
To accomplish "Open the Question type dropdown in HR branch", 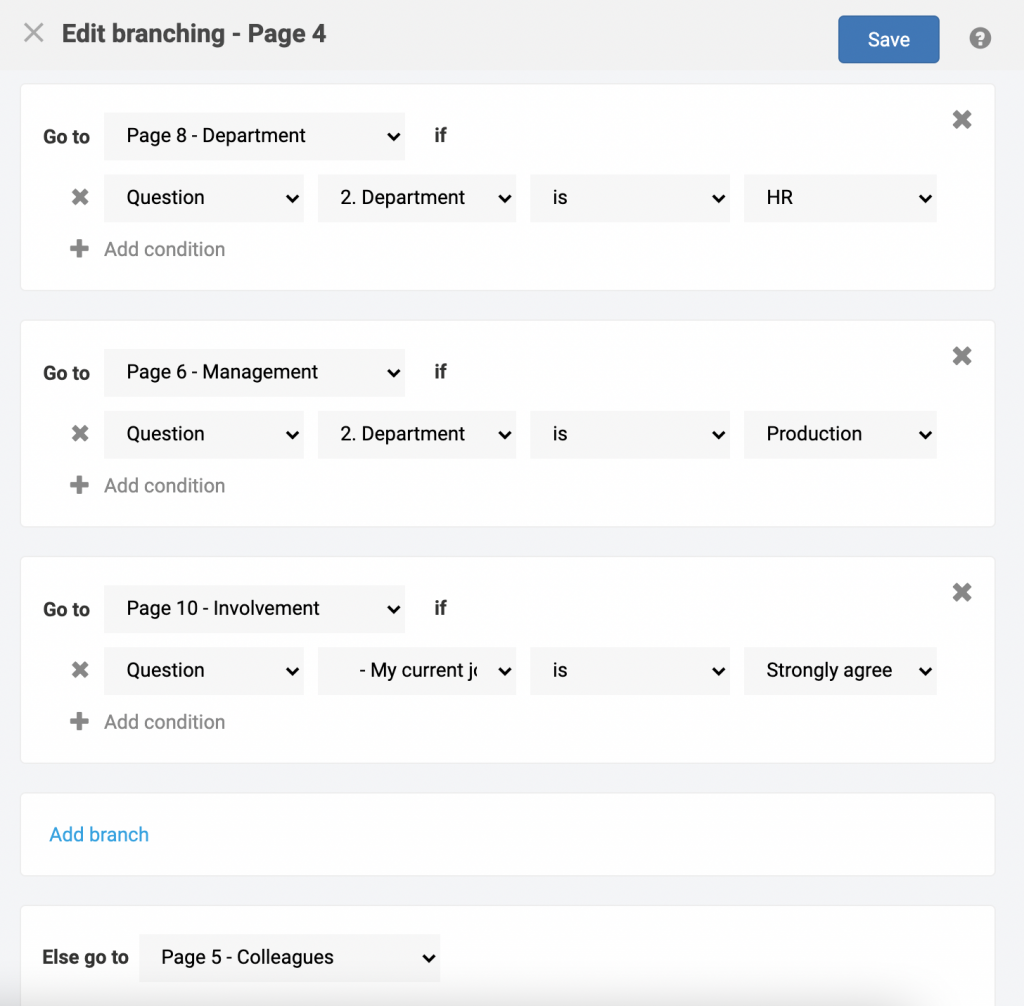I will (x=204, y=198).
